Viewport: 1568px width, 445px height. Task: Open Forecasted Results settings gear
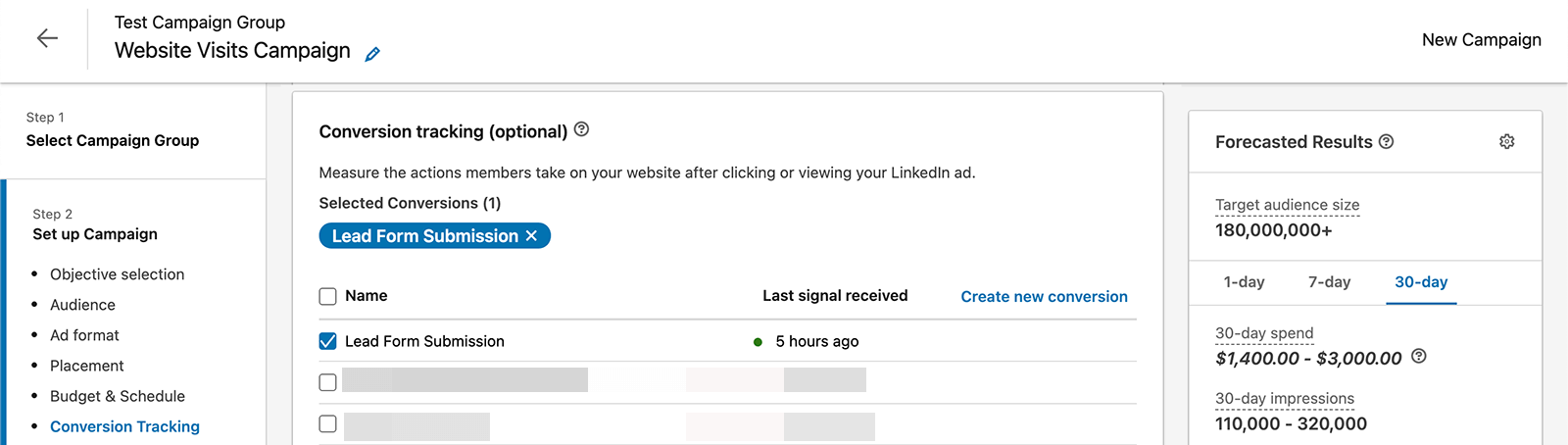tap(1507, 141)
